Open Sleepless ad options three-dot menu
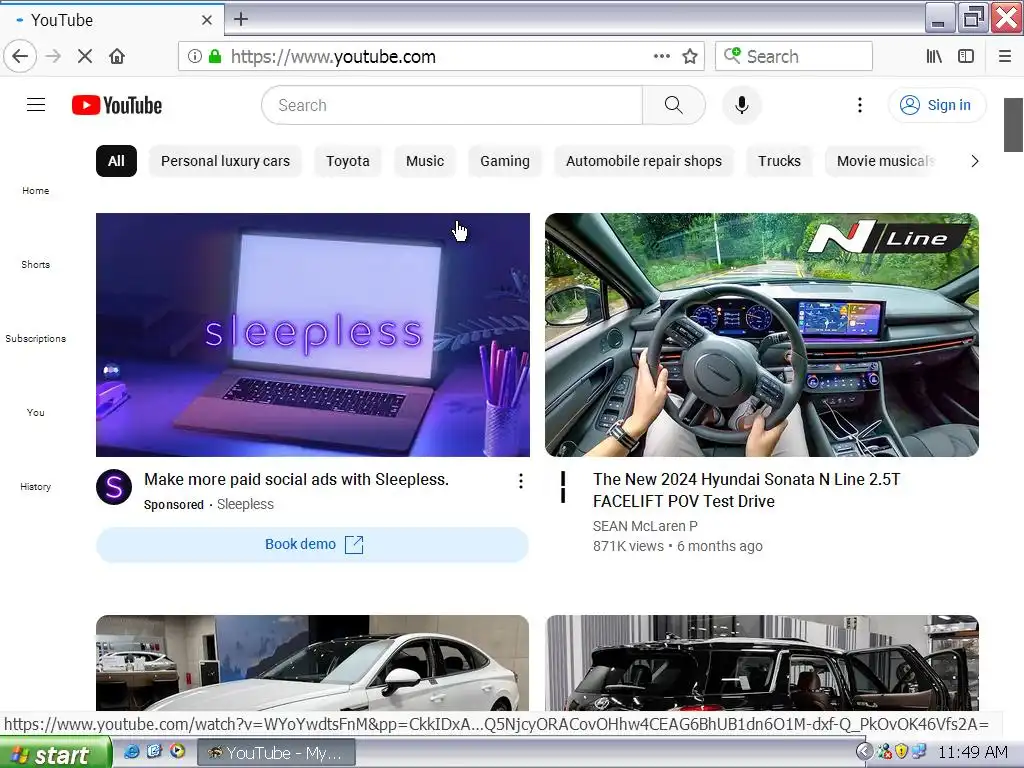The height and width of the screenshot is (768, 1024). 520,481
